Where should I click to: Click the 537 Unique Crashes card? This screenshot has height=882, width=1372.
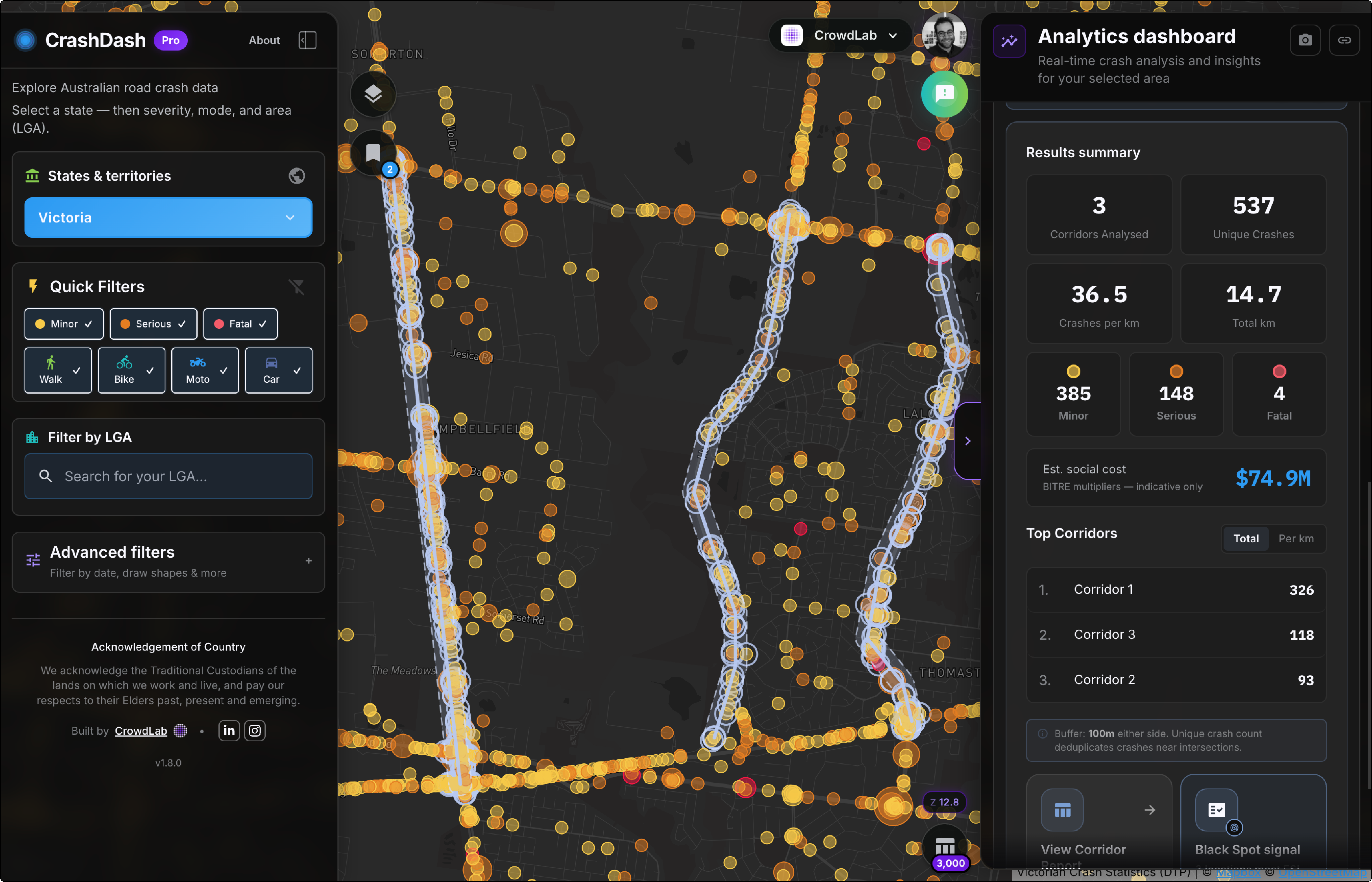1253,215
